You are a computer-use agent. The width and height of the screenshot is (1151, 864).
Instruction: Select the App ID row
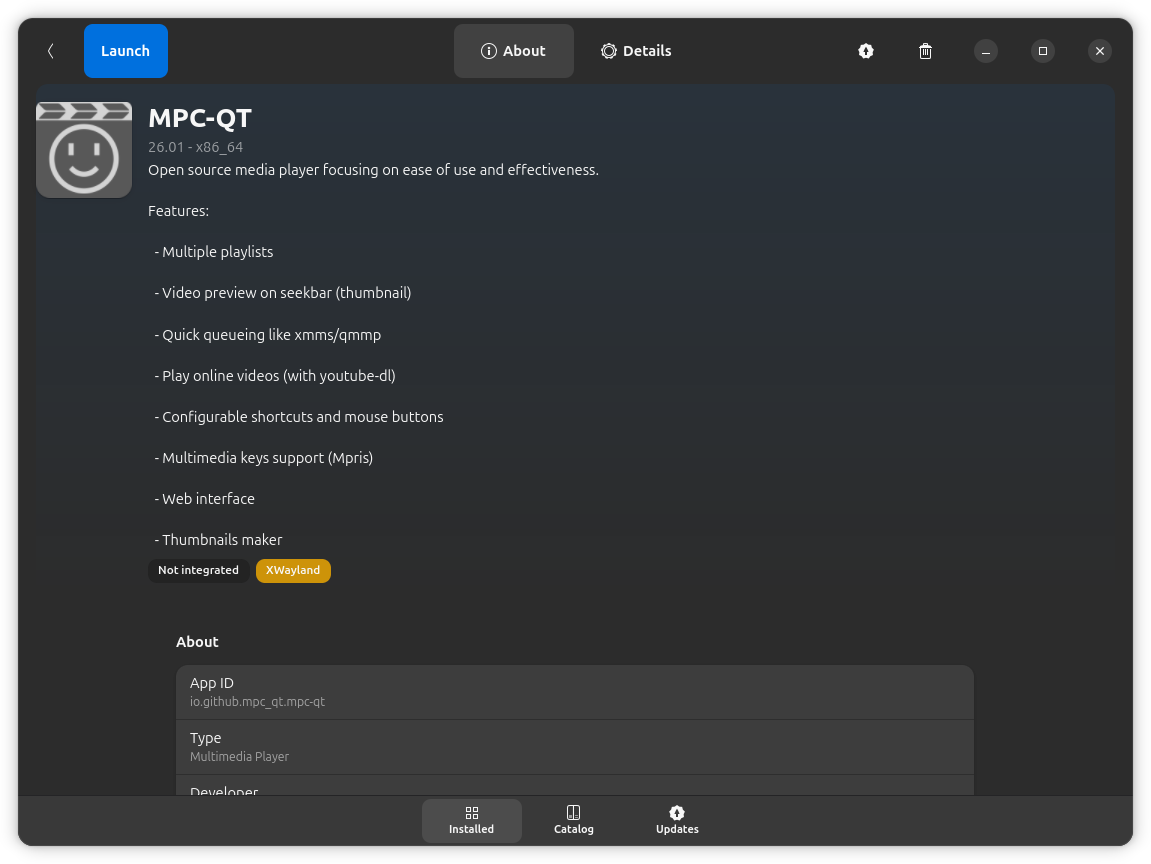coord(574,692)
